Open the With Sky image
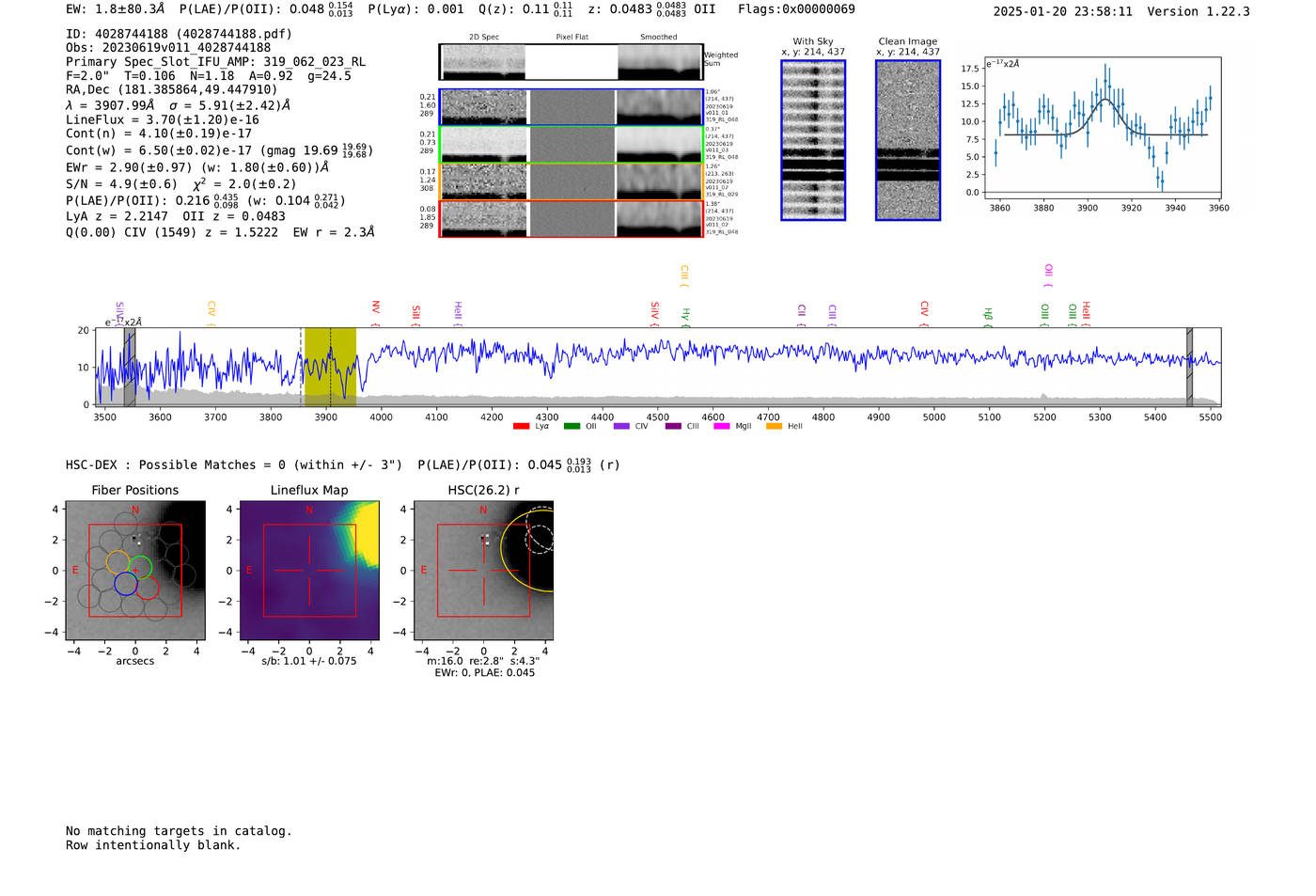Image resolution: width=1316 pixels, height=896 pixels. tap(813, 140)
